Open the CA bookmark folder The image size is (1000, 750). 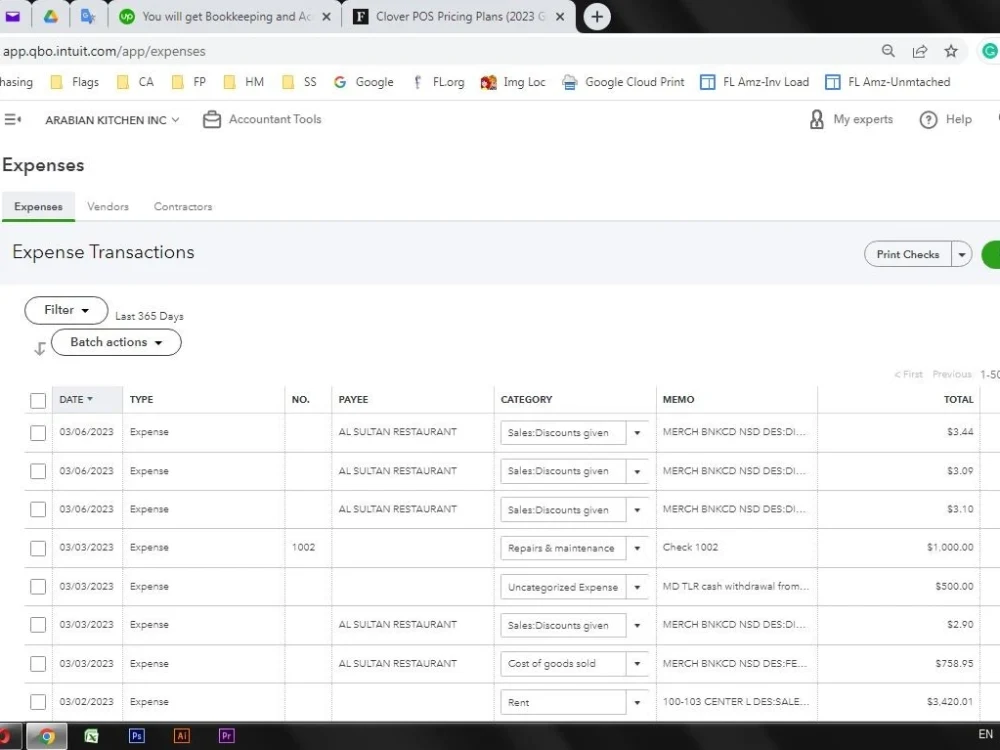coord(135,82)
